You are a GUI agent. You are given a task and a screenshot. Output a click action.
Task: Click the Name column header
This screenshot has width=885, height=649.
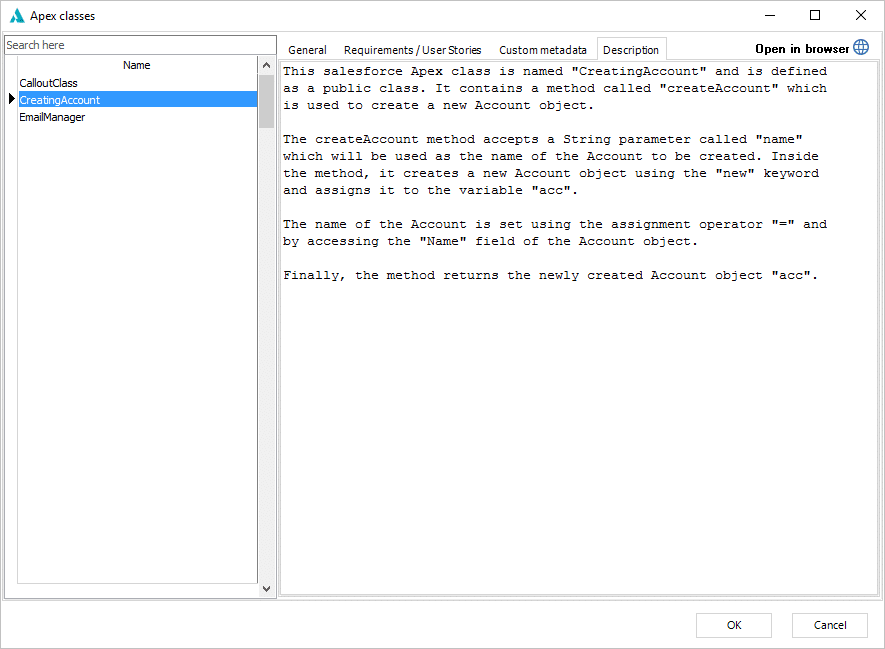[x=136, y=64]
